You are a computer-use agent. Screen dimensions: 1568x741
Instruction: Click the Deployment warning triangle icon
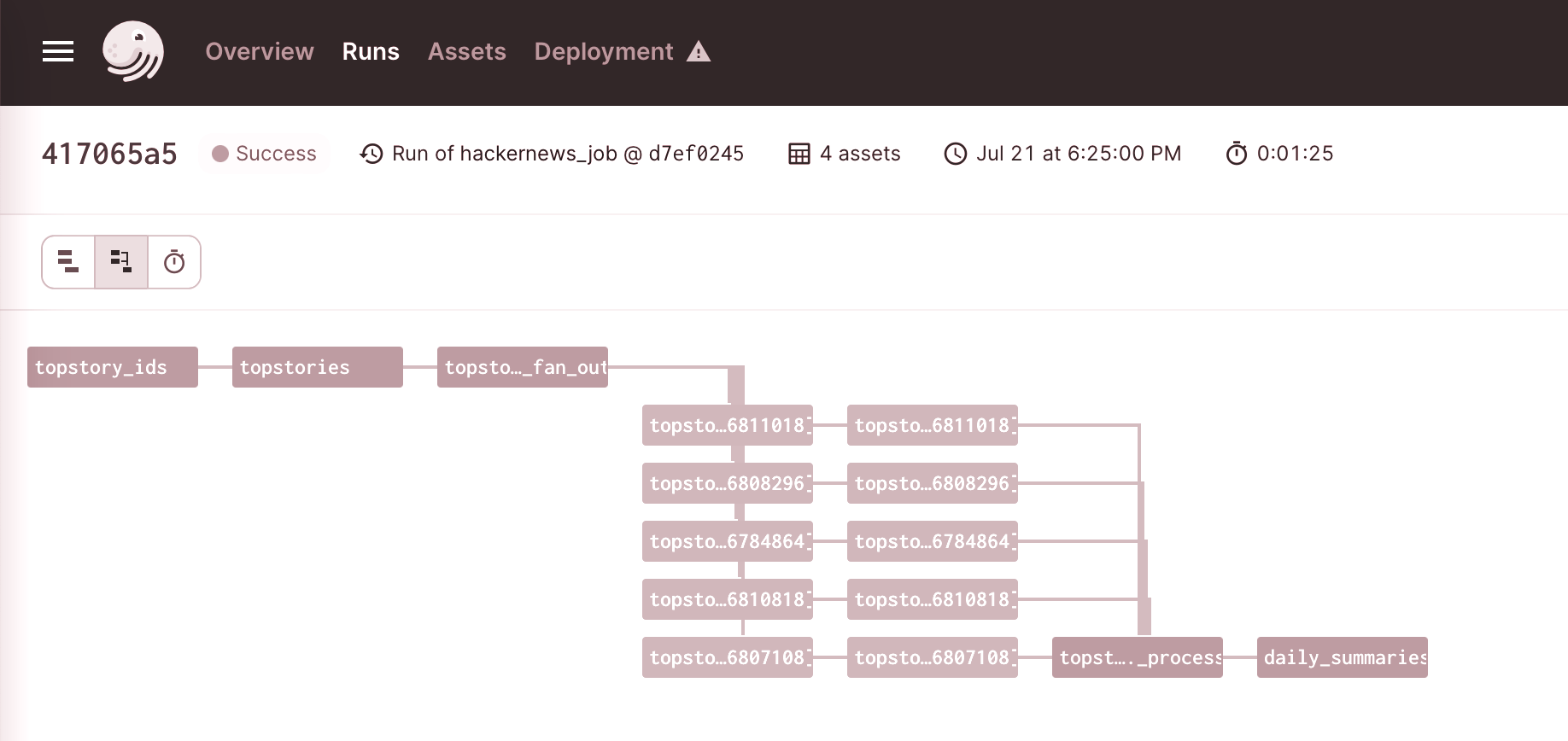click(x=699, y=52)
